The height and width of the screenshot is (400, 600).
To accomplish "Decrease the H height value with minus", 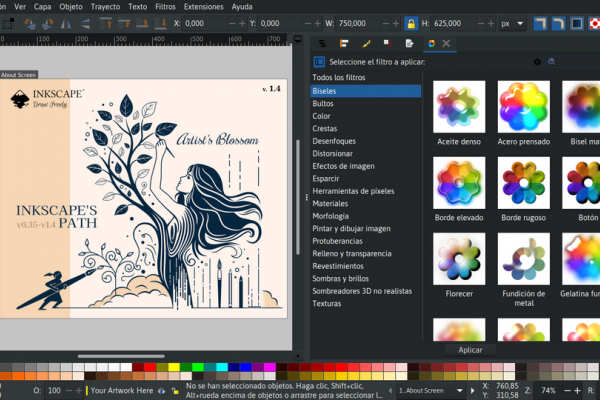I will point(481,24).
